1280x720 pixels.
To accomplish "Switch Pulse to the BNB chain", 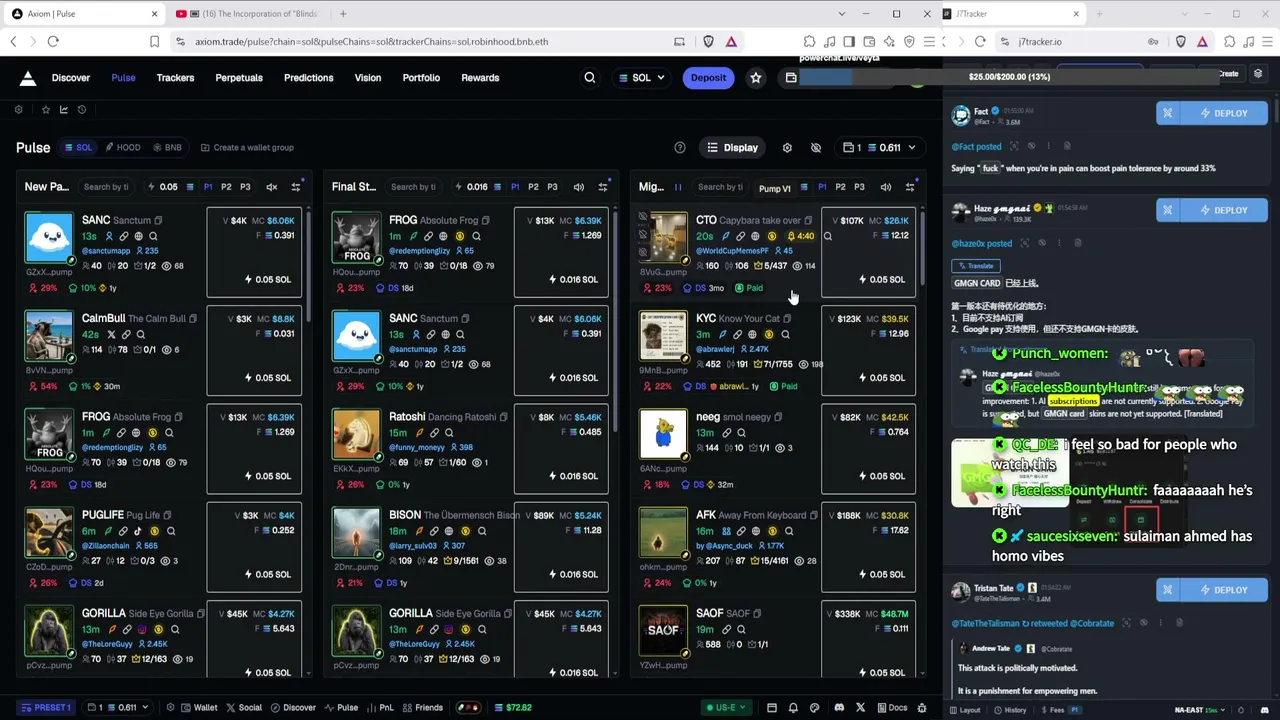I will (167, 148).
